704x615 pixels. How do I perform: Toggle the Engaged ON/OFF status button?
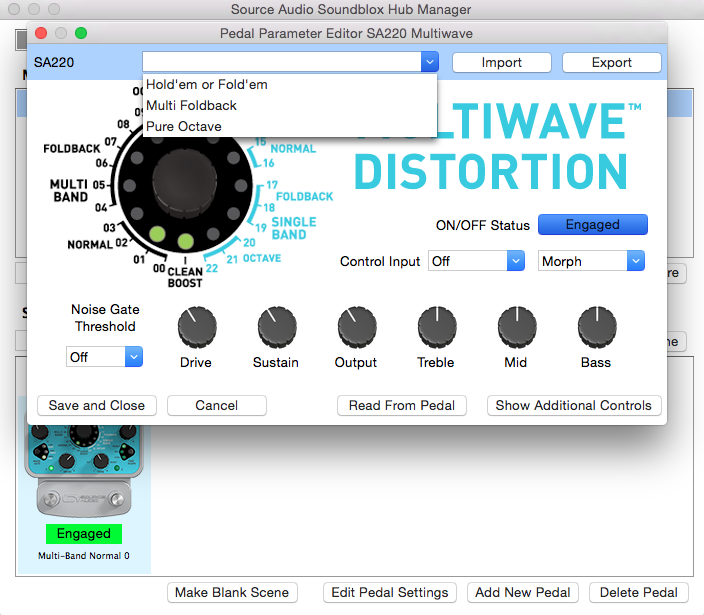(x=593, y=224)
